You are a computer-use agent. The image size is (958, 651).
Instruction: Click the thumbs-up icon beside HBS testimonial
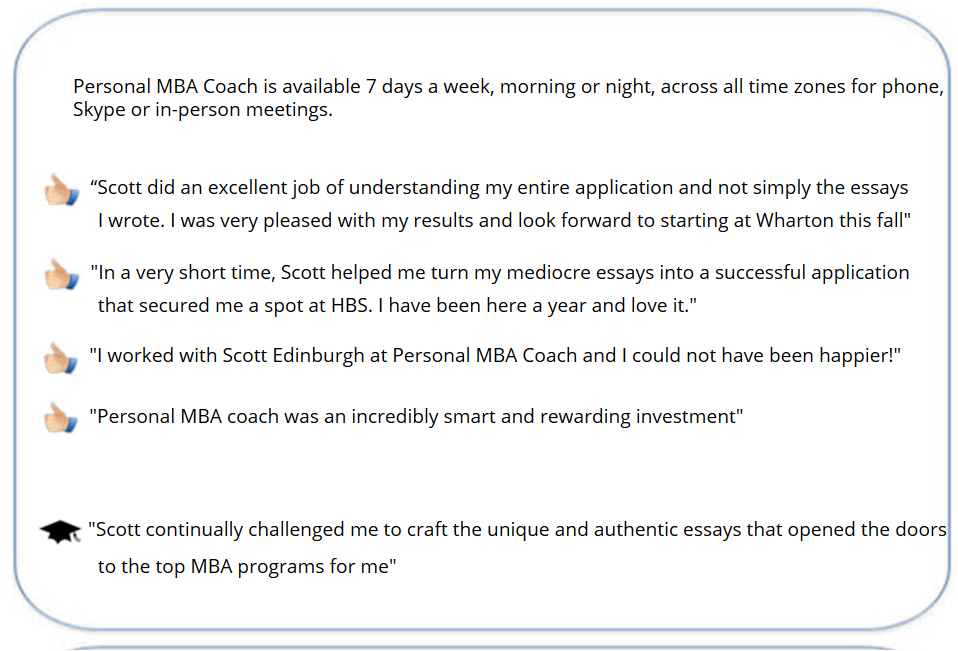tap(61, 274)
